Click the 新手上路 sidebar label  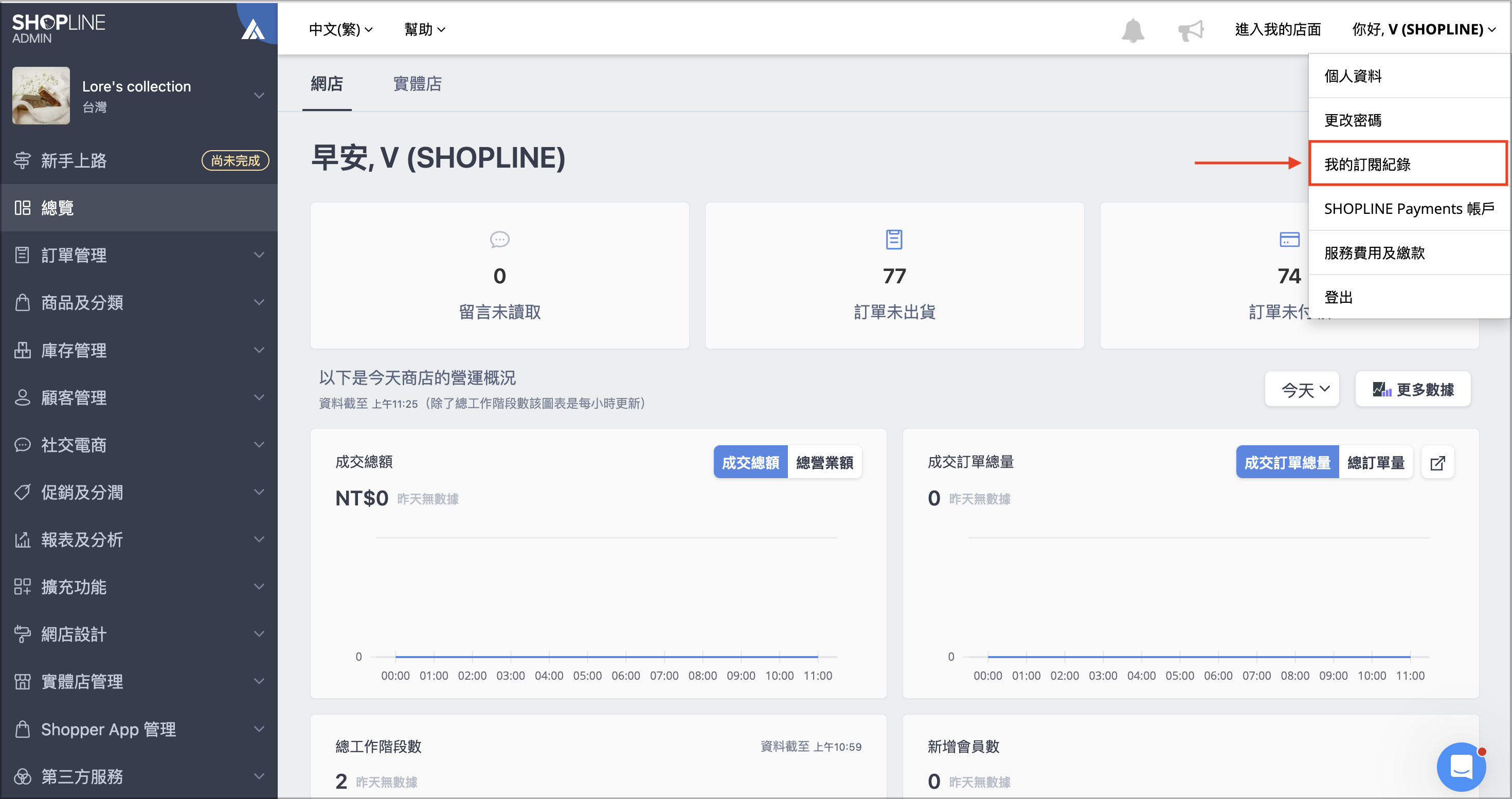(x=74, y=161)
